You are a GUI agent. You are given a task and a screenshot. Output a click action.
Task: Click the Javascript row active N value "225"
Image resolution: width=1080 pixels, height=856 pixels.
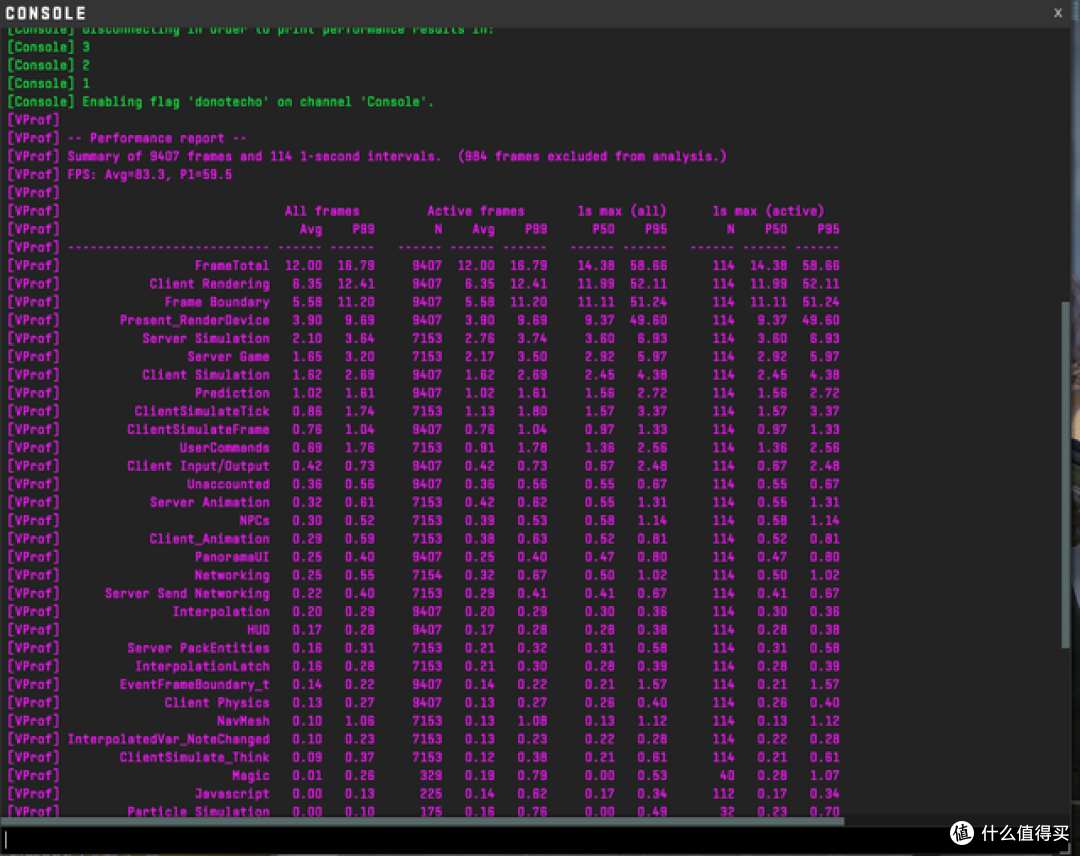click(431, 794)
